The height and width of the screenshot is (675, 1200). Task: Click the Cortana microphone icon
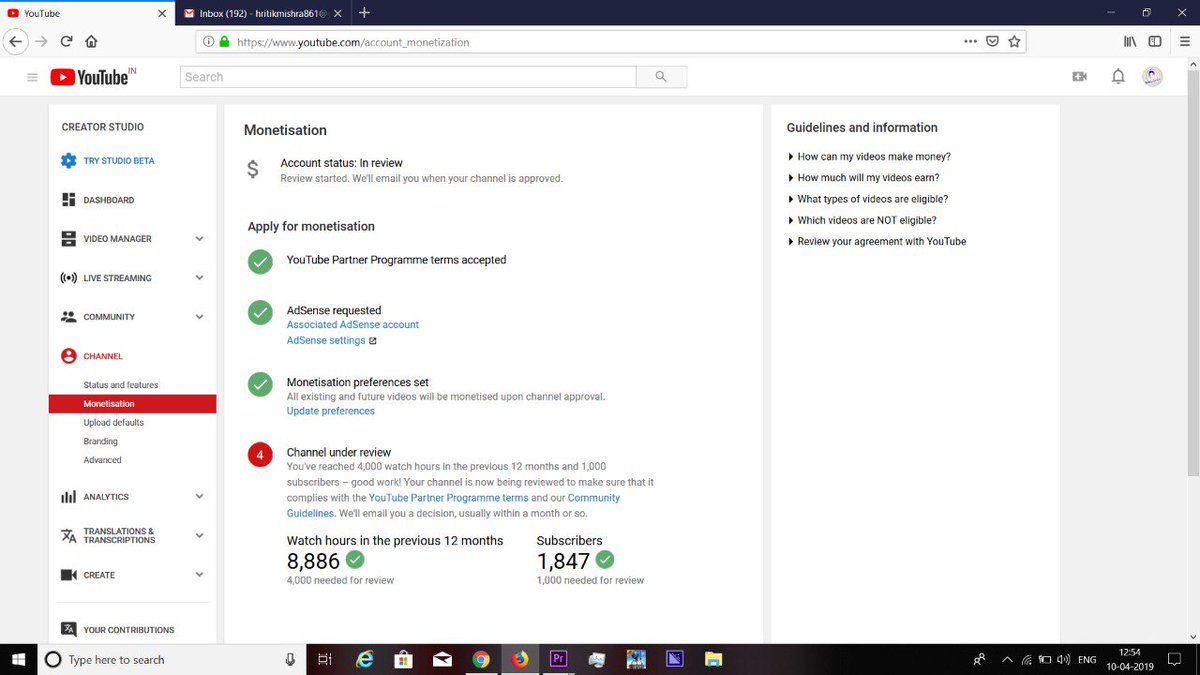point(290,659)
